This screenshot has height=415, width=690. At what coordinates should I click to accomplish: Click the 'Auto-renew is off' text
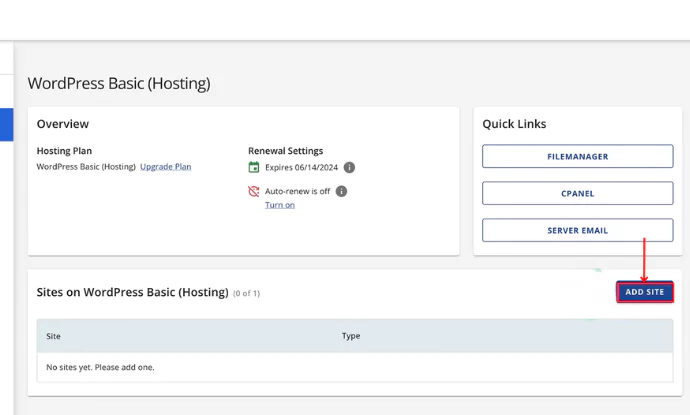tap(297, 191)
